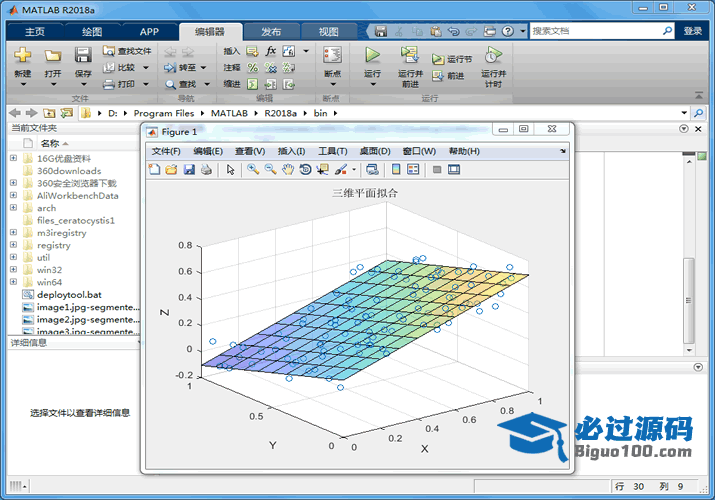The image size is (715, 500).
Task: Open the New (新建) dropdown arrow
Action: 23,84
